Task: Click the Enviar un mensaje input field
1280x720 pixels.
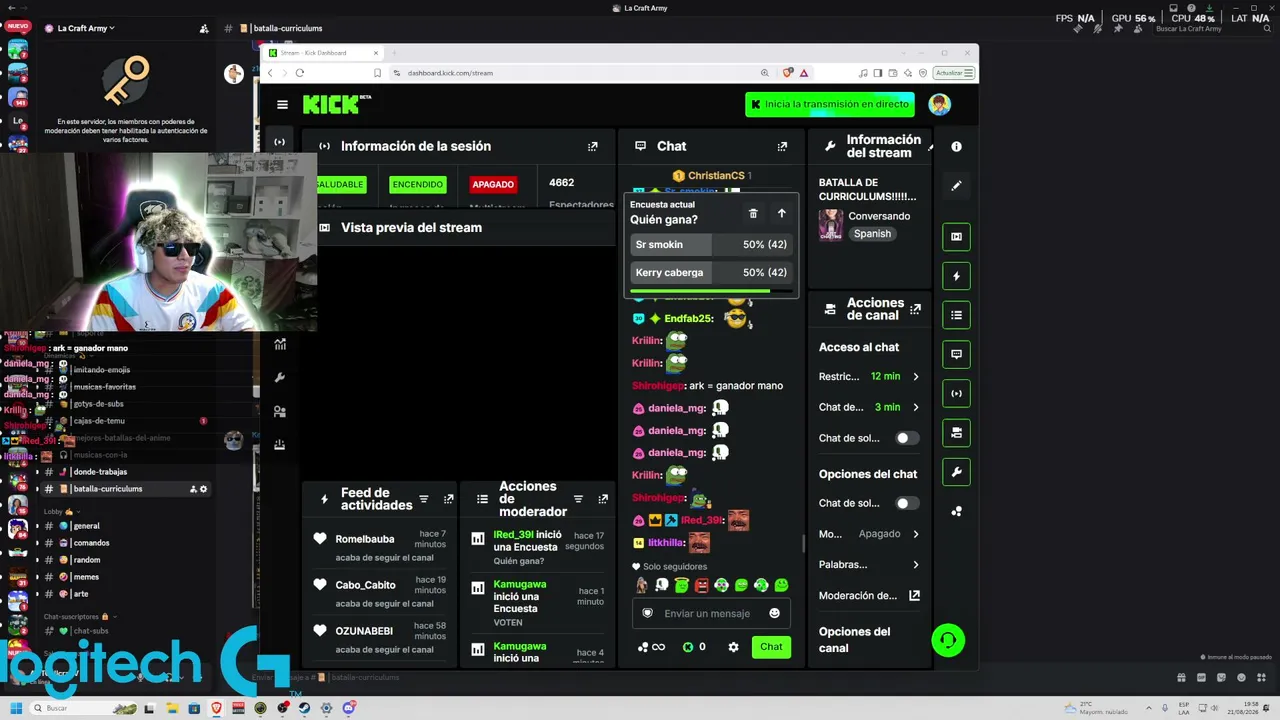Action: pyautogui.click(x=710, y=613)
